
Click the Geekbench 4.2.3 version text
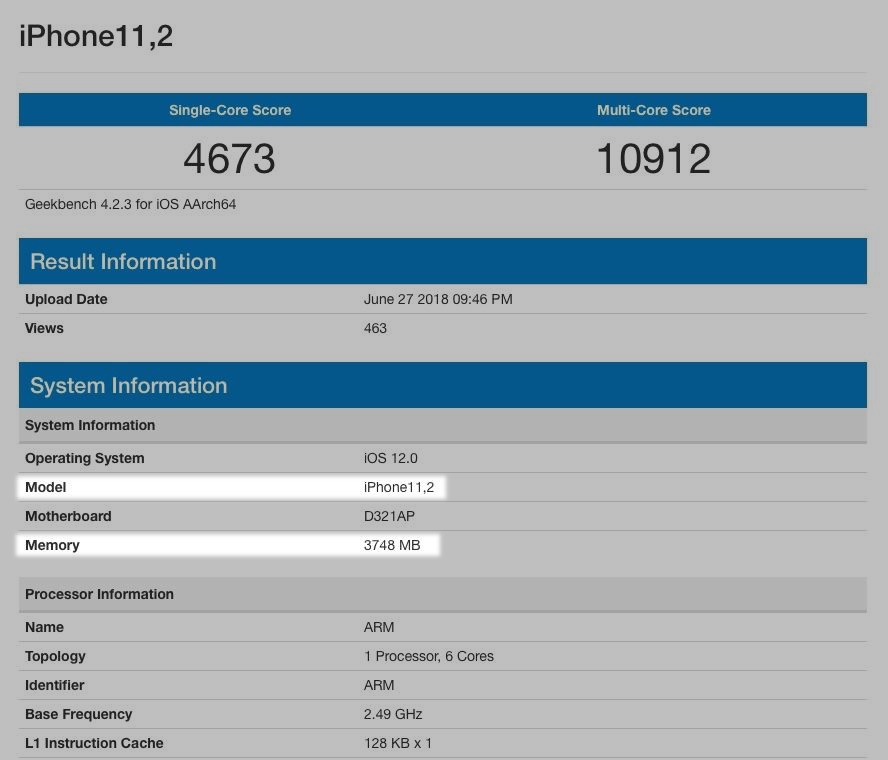click(130, 204)
